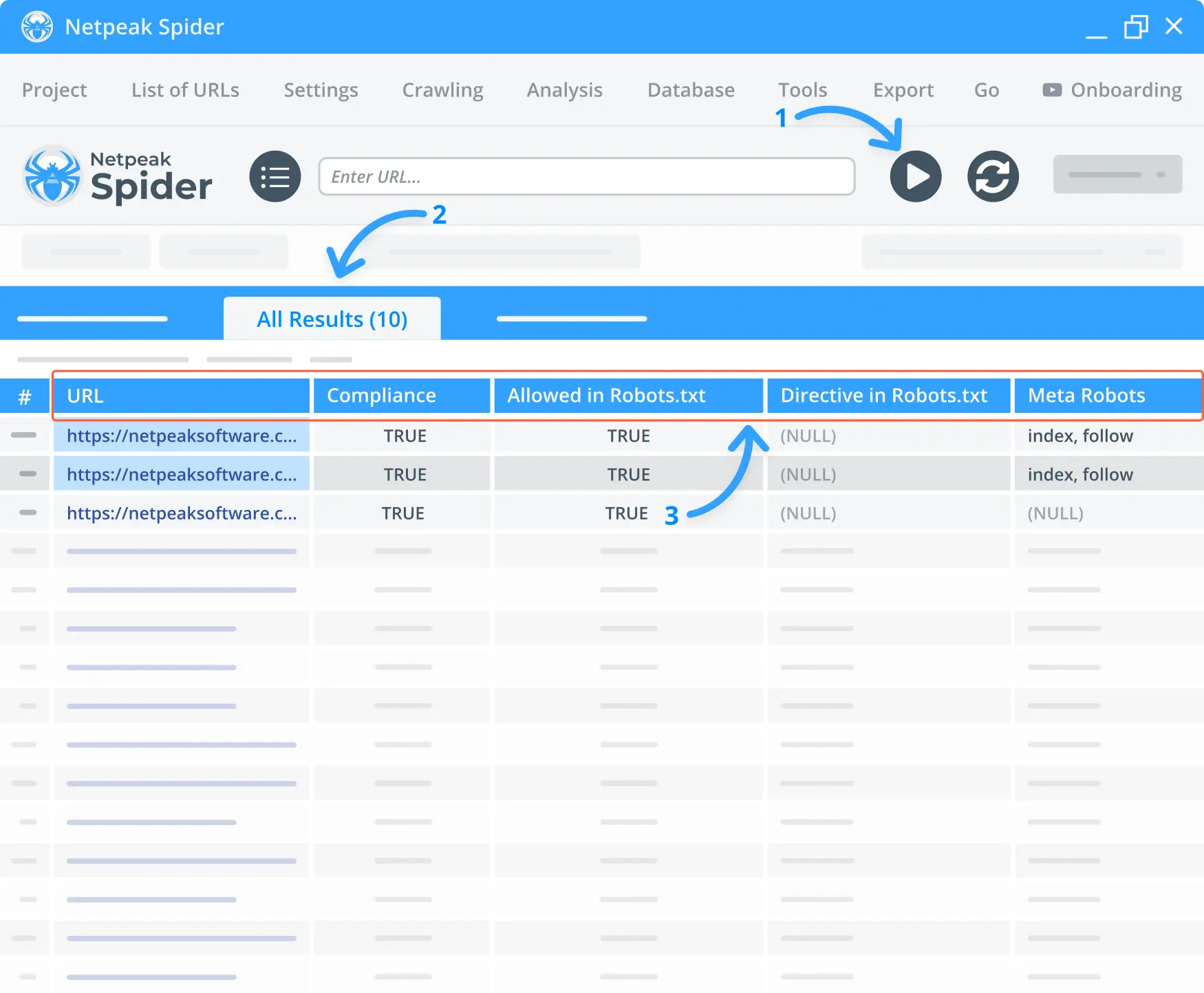Select Allowed in Robots.txt TRUE in first row

(x=628, y=436)
